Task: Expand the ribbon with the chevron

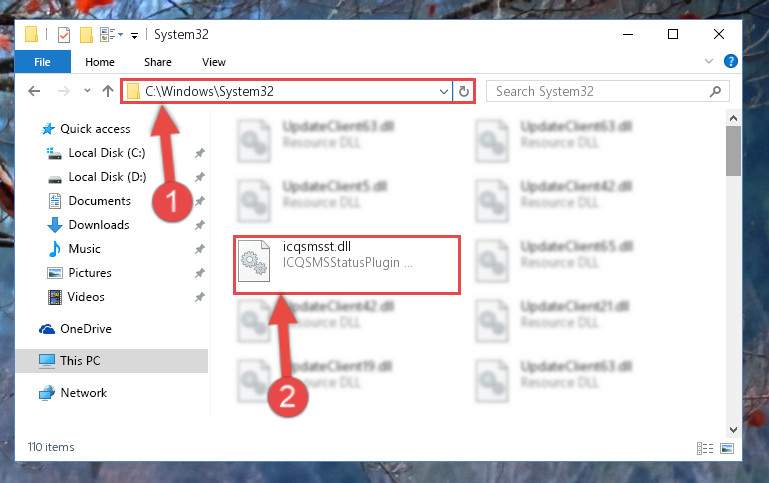Action: click(709, 61)
